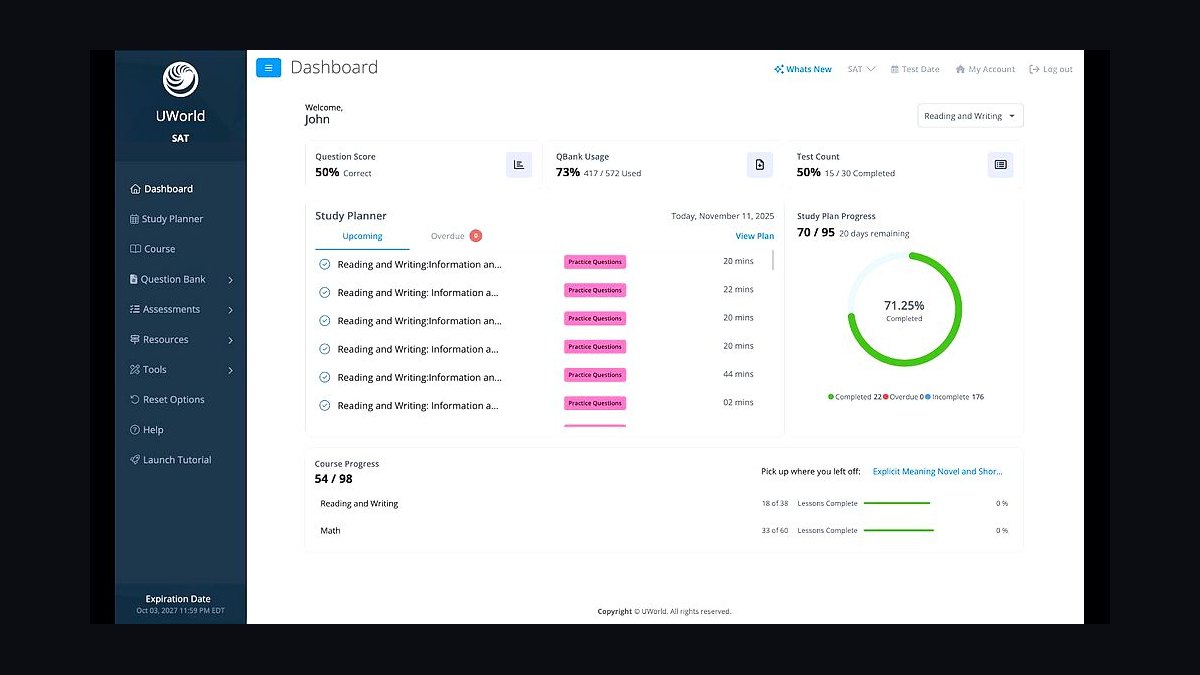Click the UWorld logo in the sidebar

pyautogui.click(x=181, y=79)
